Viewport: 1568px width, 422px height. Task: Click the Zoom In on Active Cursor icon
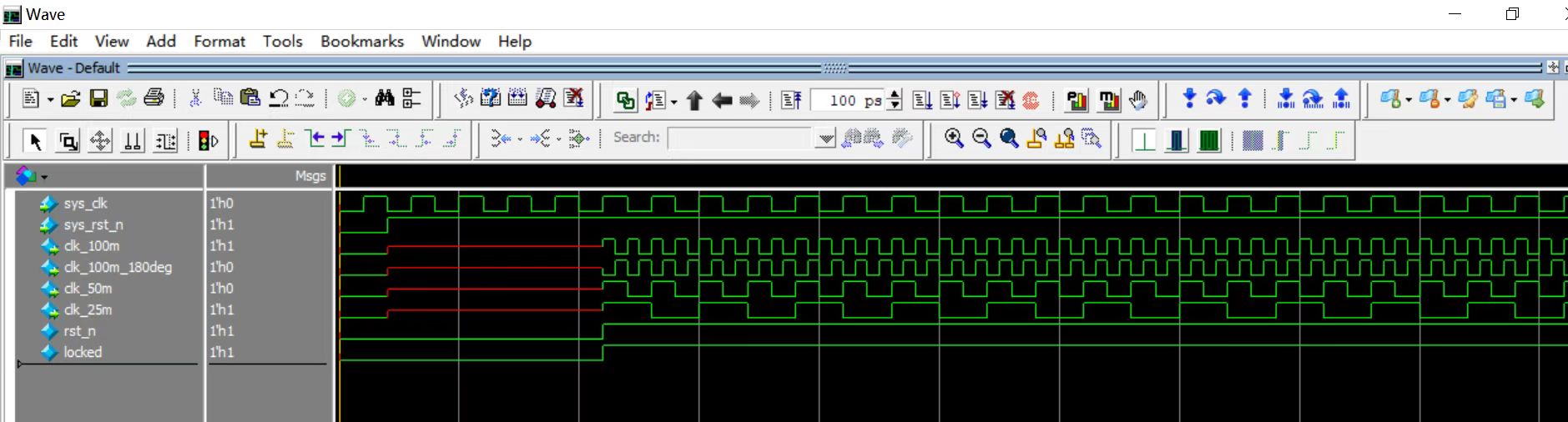click(1036, 138)
